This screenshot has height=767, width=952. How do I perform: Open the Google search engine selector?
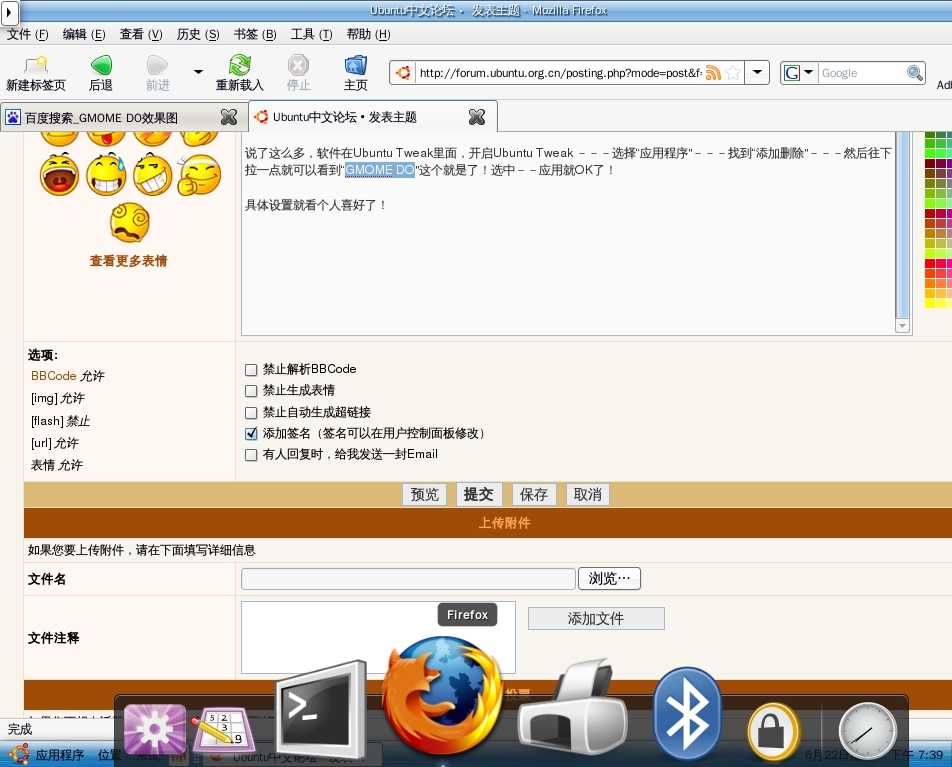pyautogui.click(x=798, y=73)
